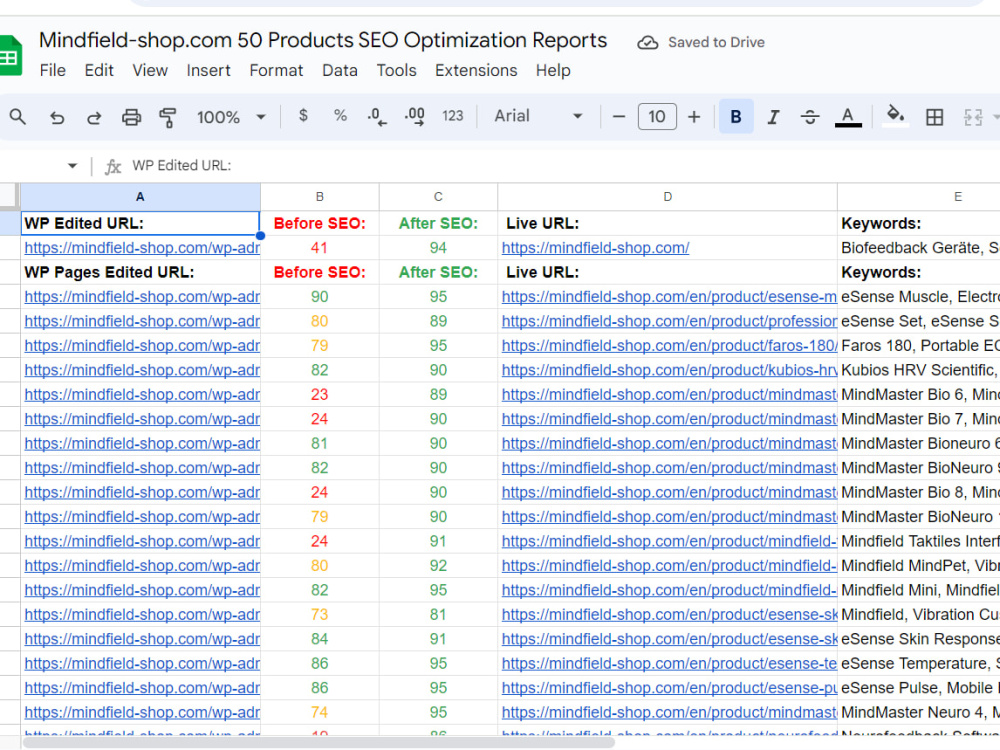The image size is (1000, 750).
Task: Open the borders grid tool
Action: pyautogui.click(x=934, y=117)
